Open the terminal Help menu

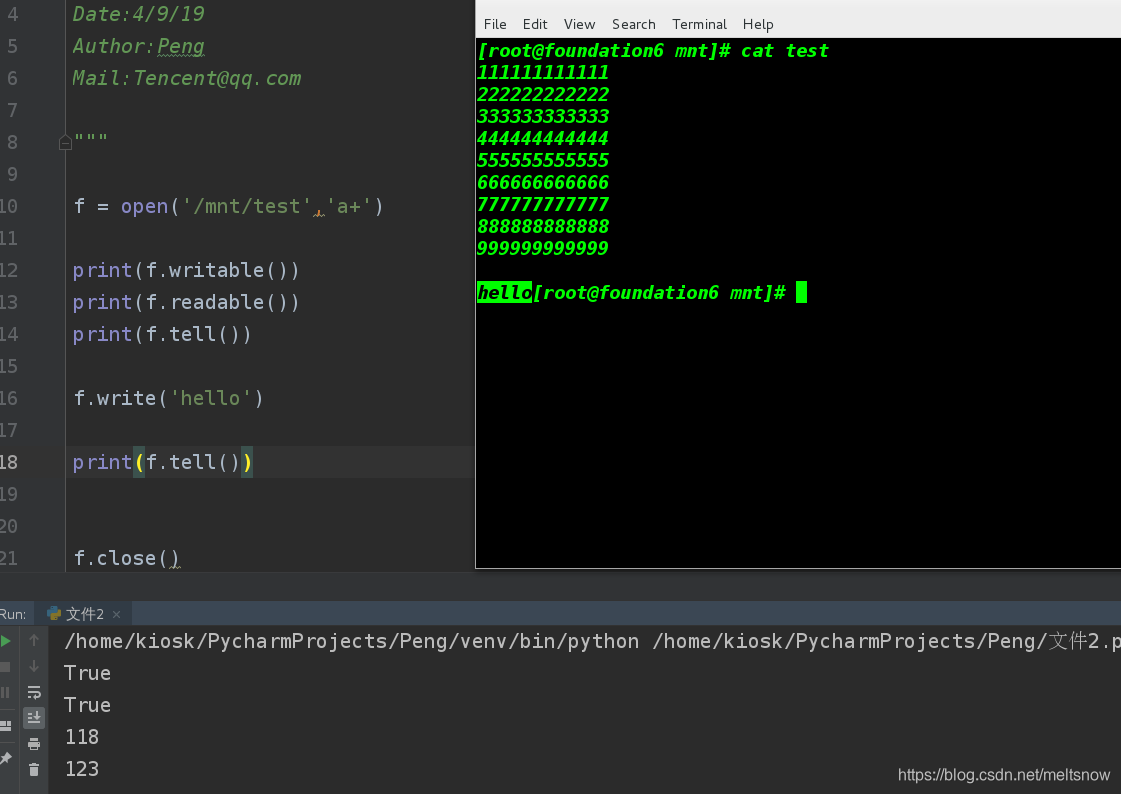pyautogui.click(x=758, y=24)
